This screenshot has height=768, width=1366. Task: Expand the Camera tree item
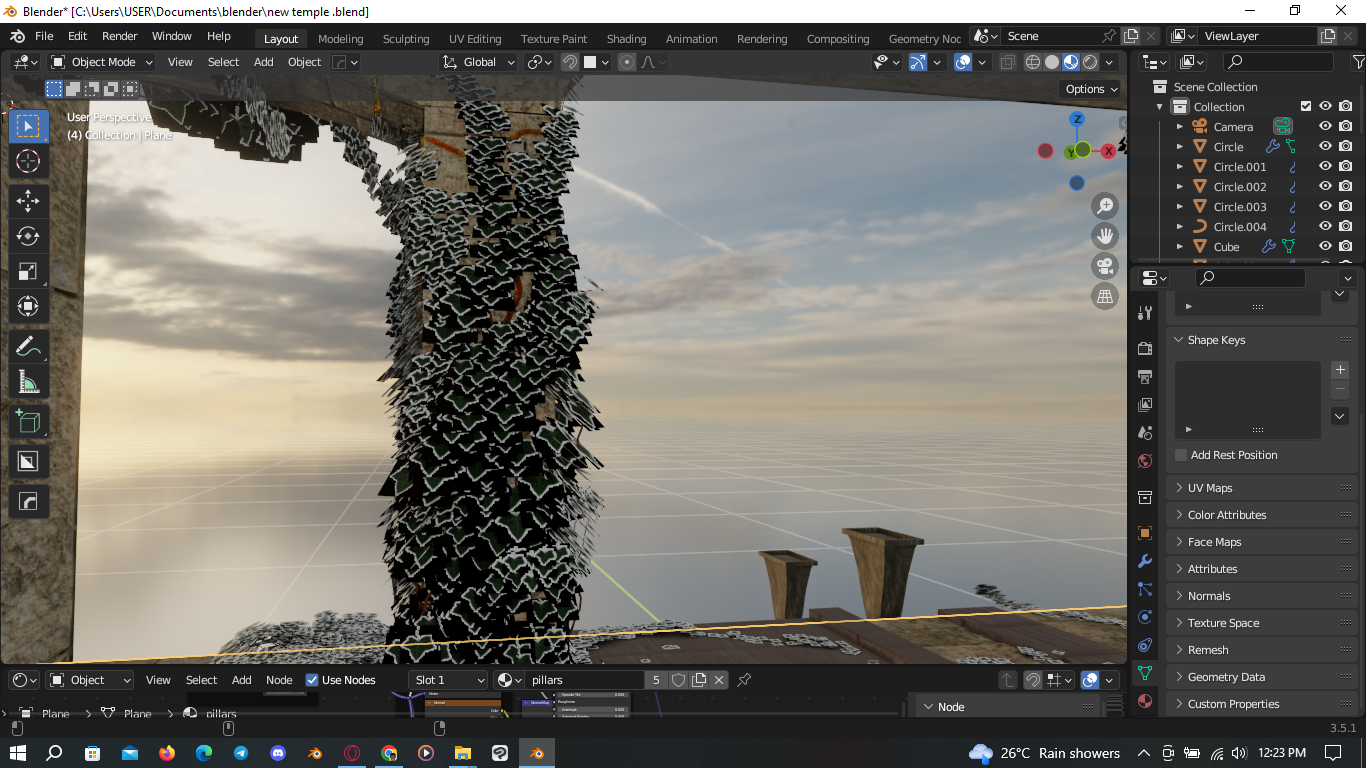point(1180,127)
